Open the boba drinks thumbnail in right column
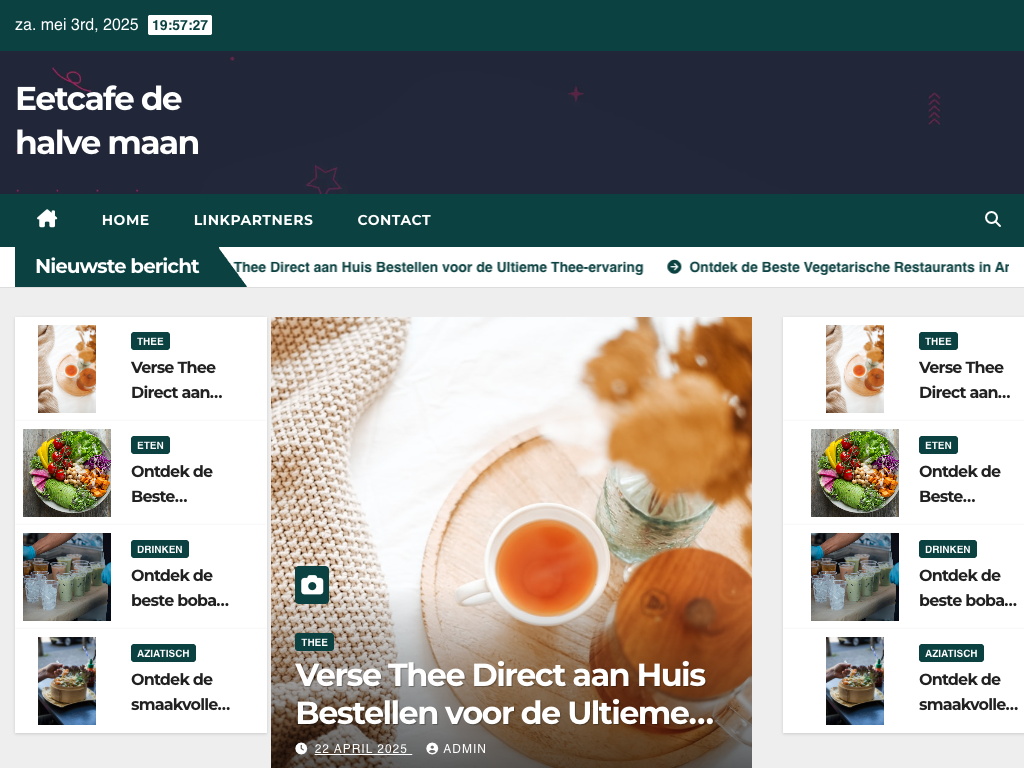 click(x=855, y=577)
